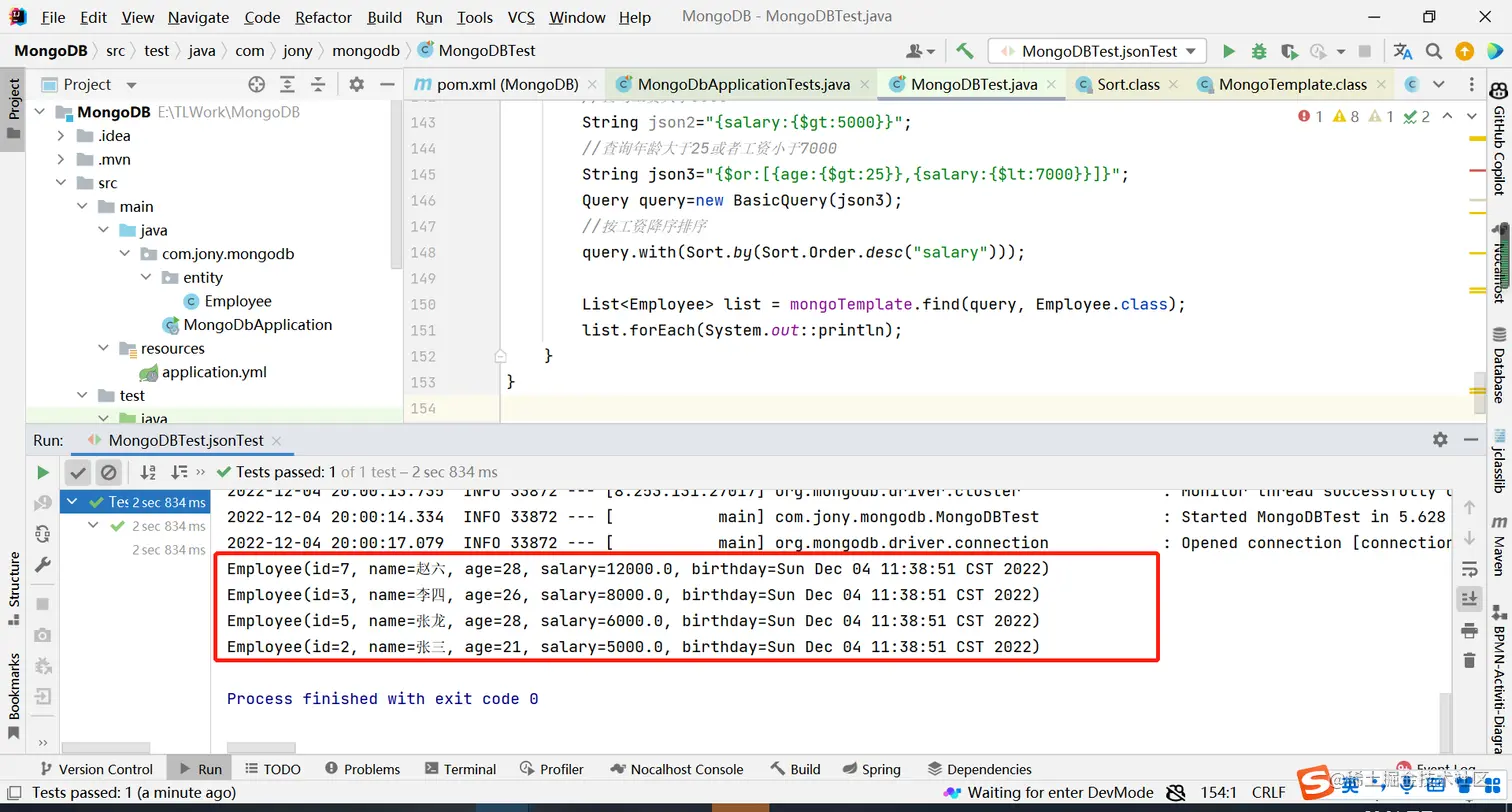Toggle soft-wrap in console output
Image resolution: width=1512 pixels, height=812 pixels.
(x=1469, y=569)
